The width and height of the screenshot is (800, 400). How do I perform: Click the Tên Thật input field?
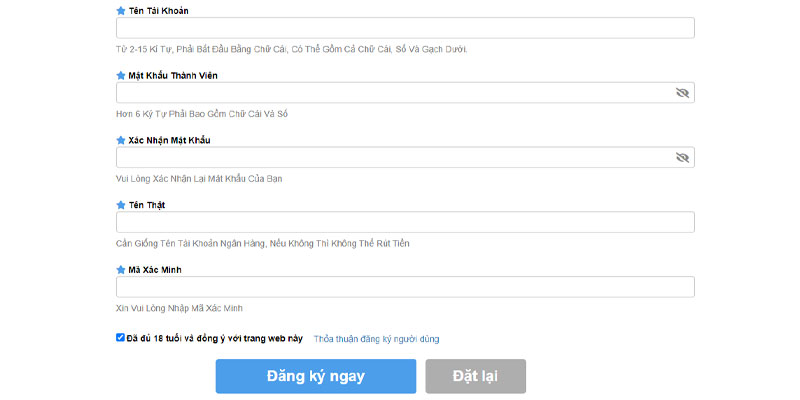[x=405, y=222]
